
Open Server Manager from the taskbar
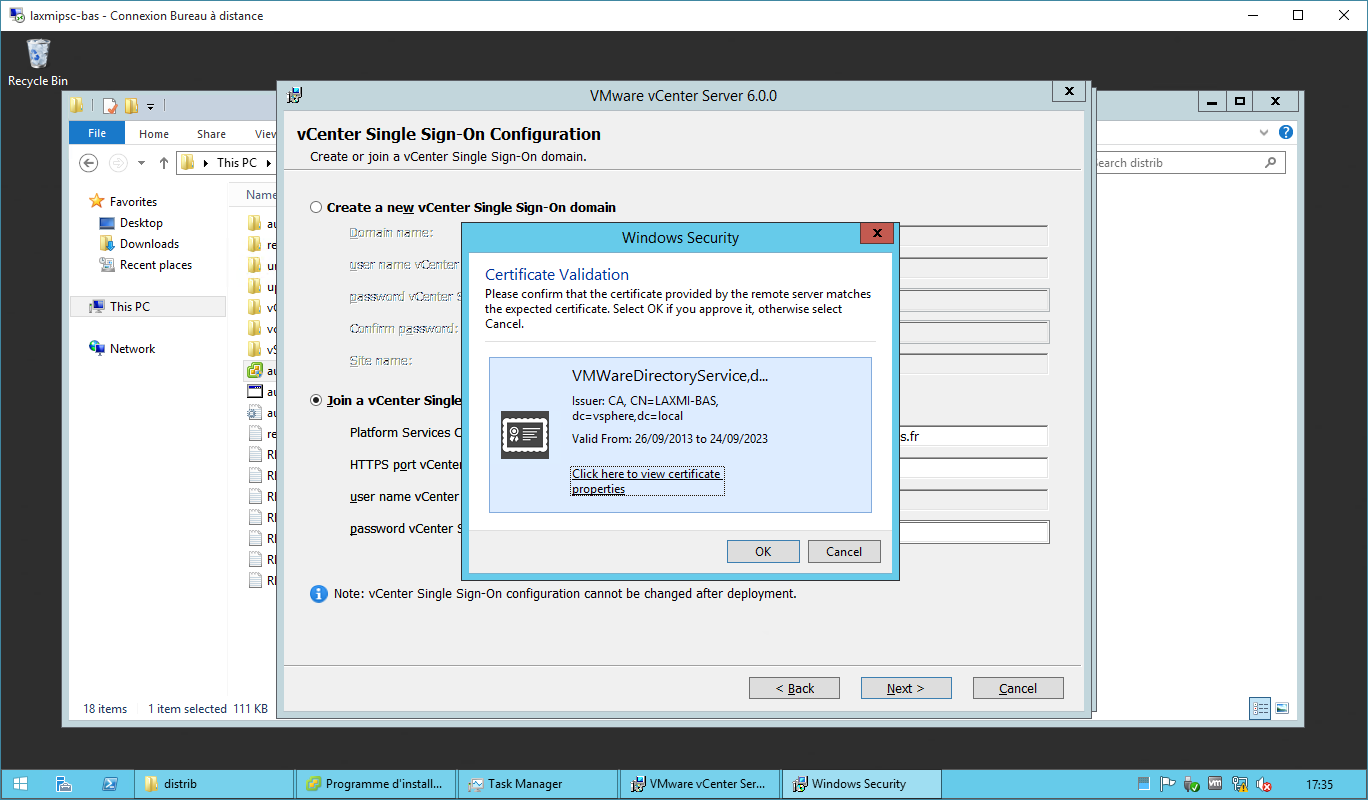coord(64,784)
